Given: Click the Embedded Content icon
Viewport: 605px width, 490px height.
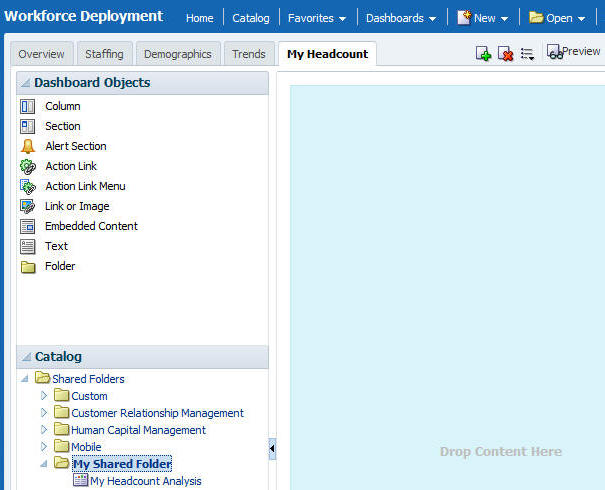Looking at the screenshot, I should pyautogui.click(x=27, y=226).
